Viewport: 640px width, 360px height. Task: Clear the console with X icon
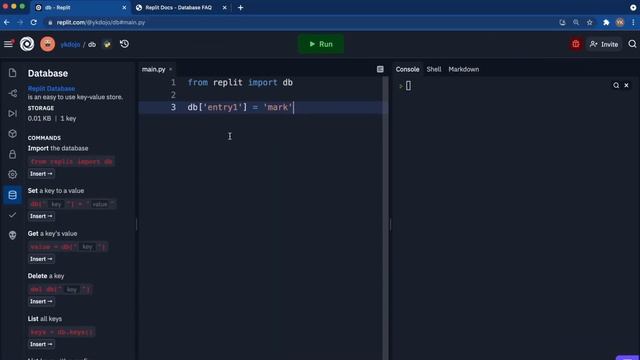coord(627,85)
